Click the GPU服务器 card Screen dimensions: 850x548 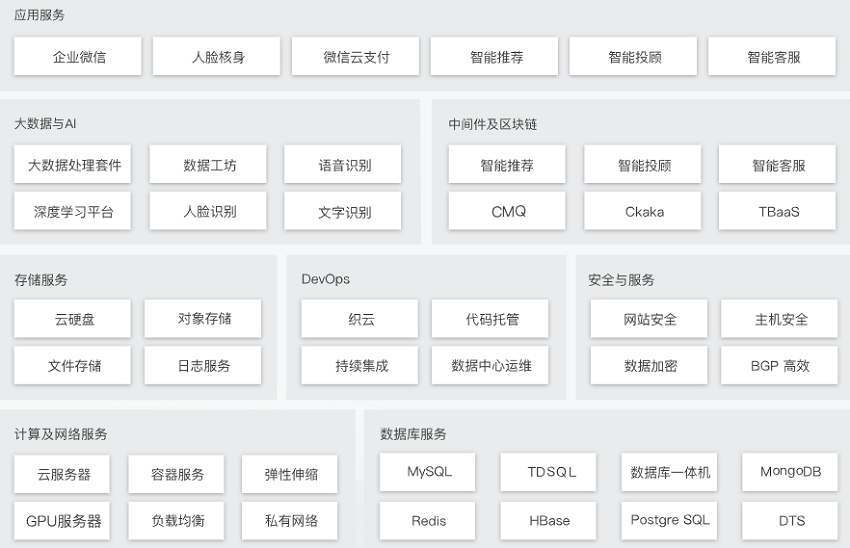tap(62, 521)
